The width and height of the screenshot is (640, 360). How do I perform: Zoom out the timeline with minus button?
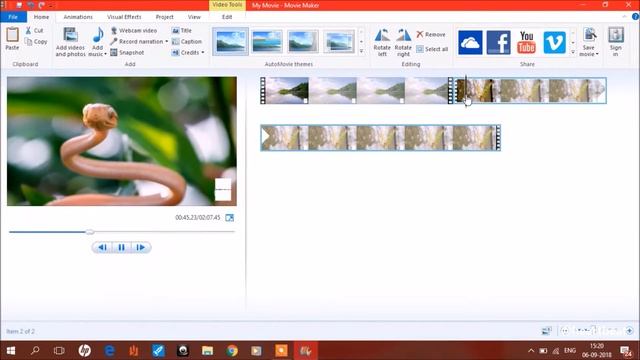[564, 331]
